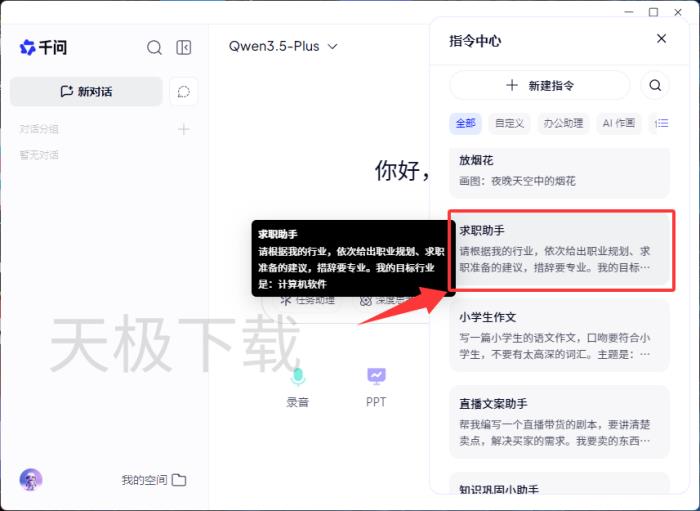Click the 录音 microphone icon
This screenshot has width=700, height=511.
[x=297, y=376]
